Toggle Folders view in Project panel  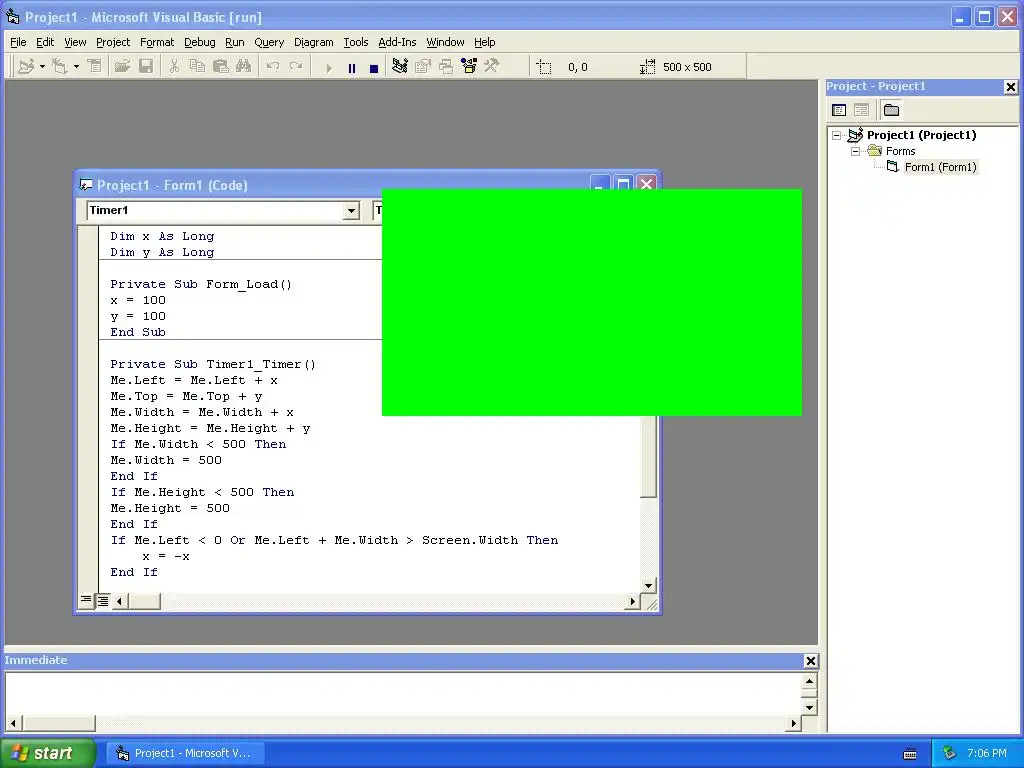[x=891, y=110]
